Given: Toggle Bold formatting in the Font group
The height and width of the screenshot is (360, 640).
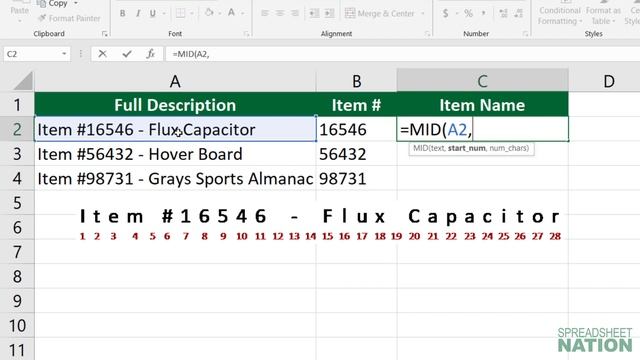Looking at the screenshot, I should coord(122,13).
